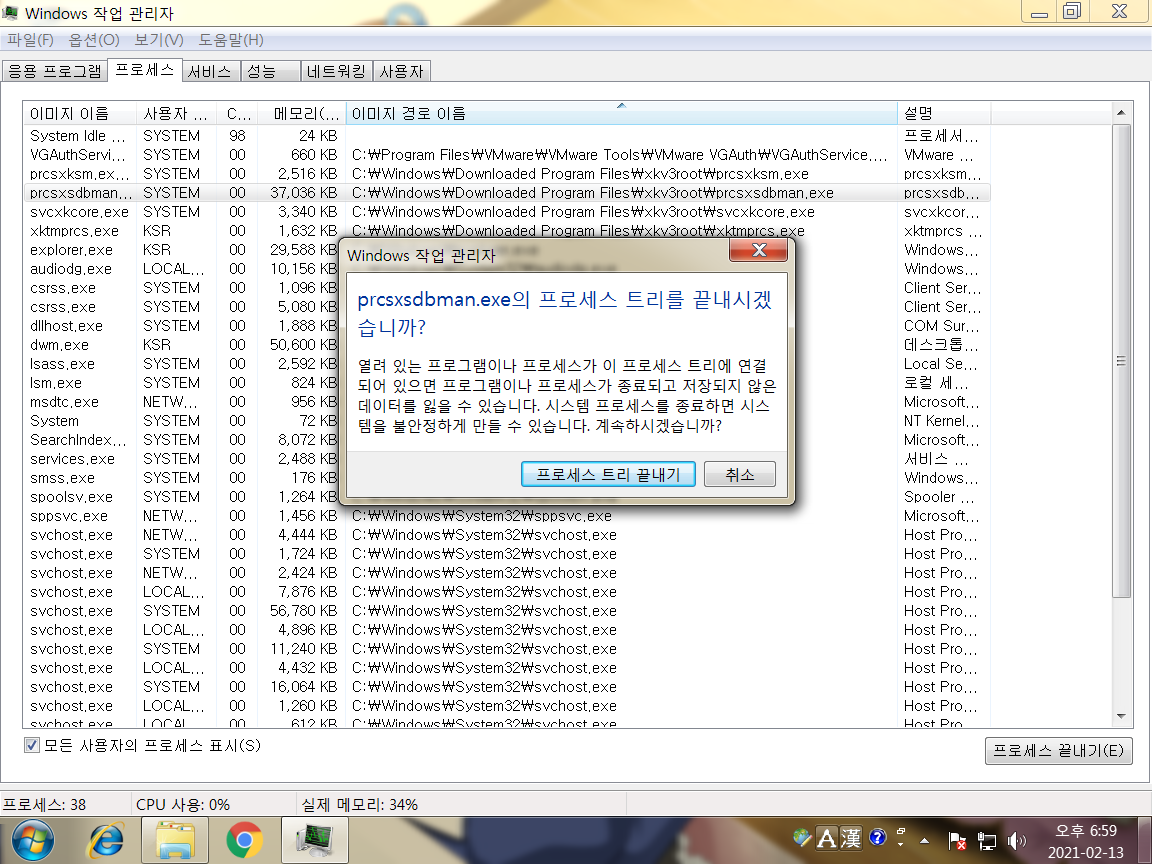Select the sppsvc.exe process row

[x=507, y=516]
